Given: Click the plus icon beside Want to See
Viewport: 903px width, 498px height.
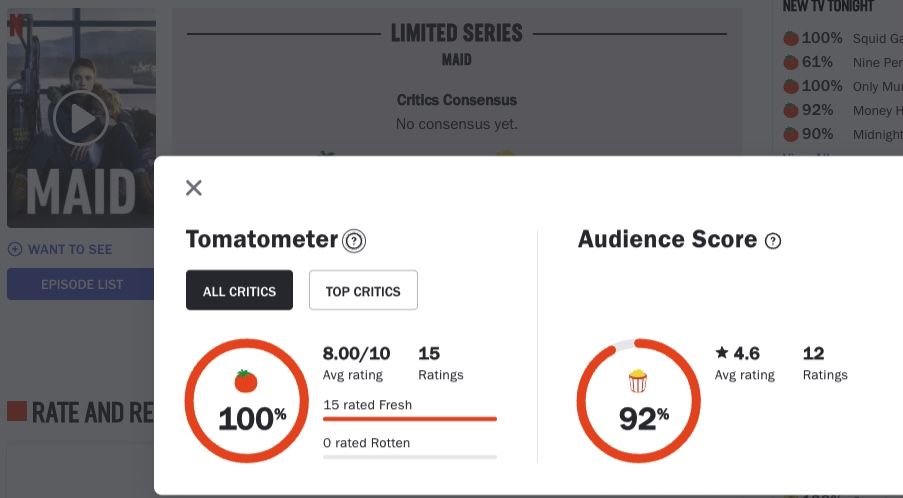Looking at the screenshot, I should coord(15,249).
